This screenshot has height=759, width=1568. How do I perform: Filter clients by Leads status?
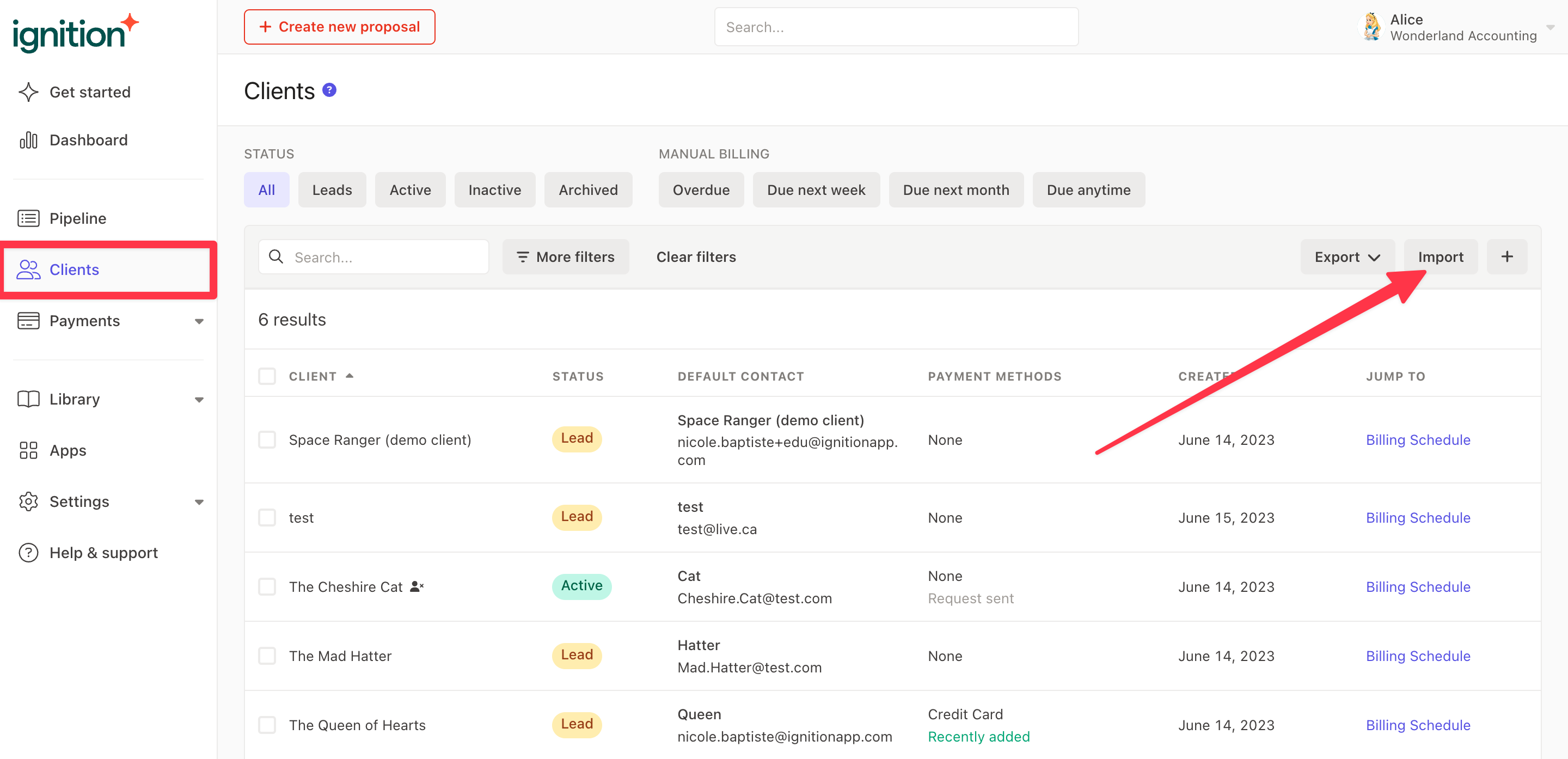(x=332, y=190)
